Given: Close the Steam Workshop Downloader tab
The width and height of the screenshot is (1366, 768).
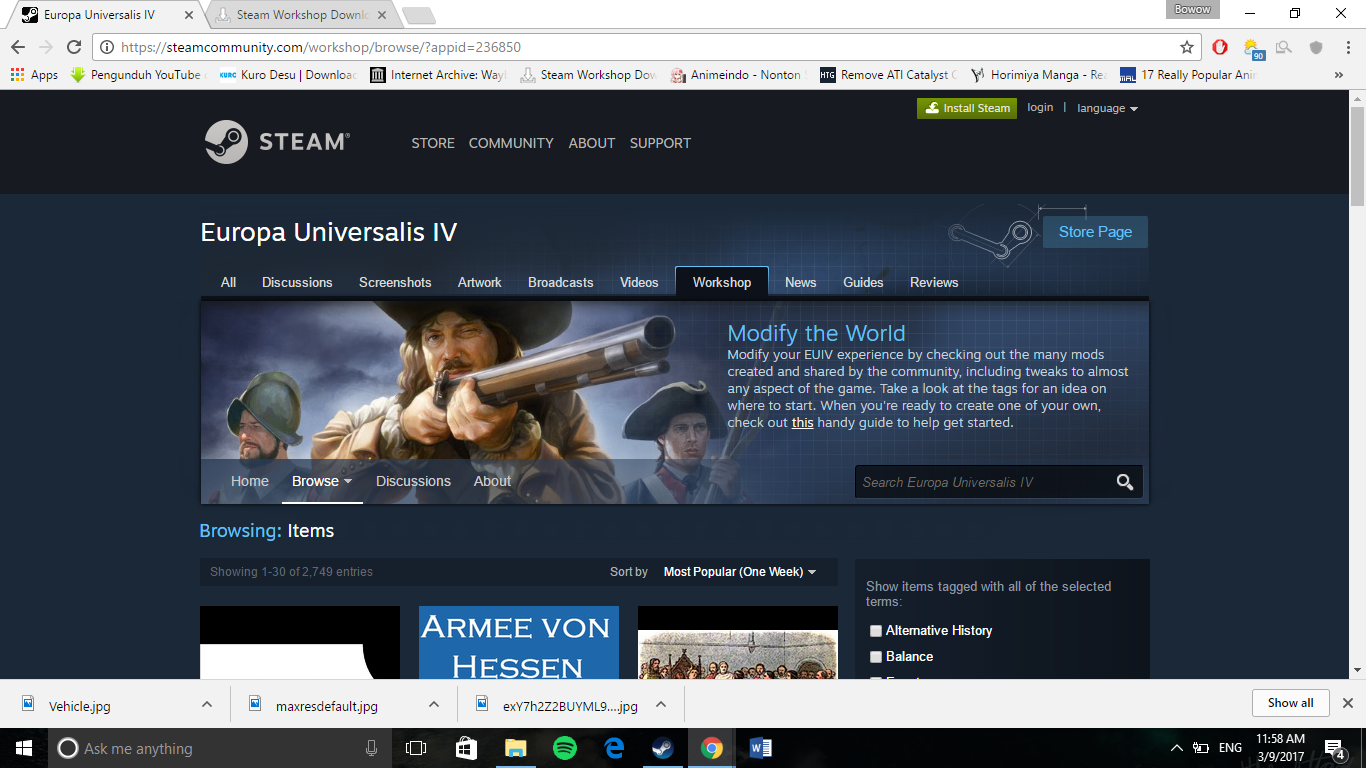Looking at the screenshot, I should [382, 15].
